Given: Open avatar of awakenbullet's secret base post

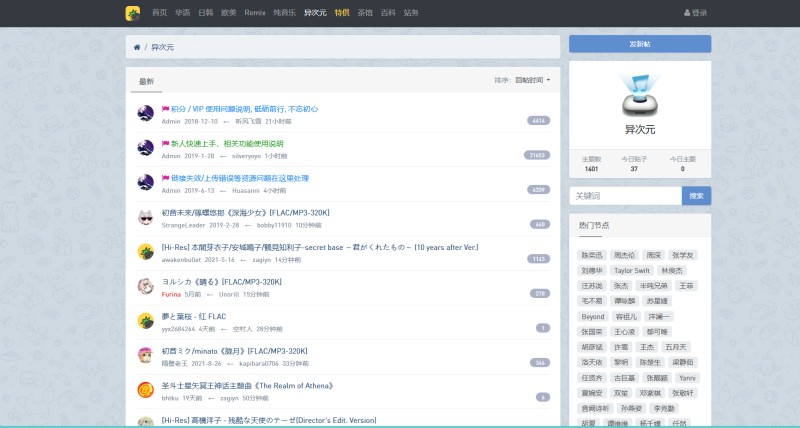Looking at the screenshot, I should 145,252.
